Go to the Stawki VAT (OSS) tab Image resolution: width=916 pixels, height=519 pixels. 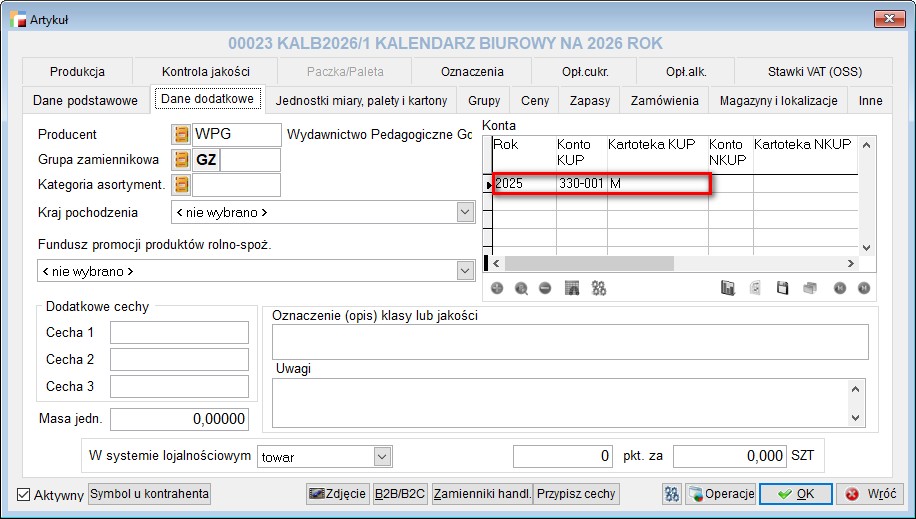coord(814,72)
